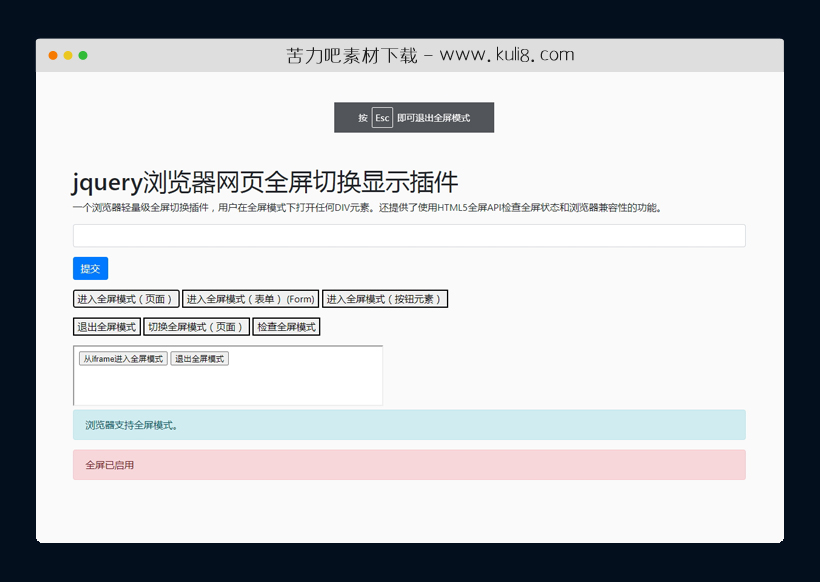Click 进入全屏模式（页面）button
This screenshot has width=820, height=582.
click(x=124, y=298)
